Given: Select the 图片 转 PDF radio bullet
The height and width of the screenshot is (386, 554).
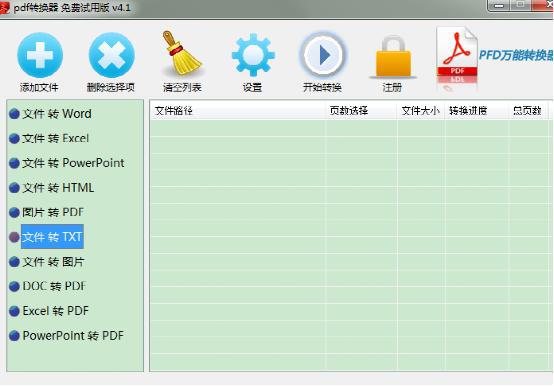Looking at the screenshot, I should [14, 212].
